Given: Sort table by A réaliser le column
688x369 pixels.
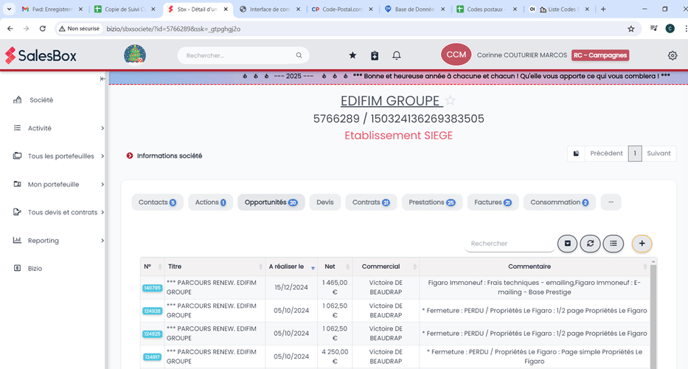Looking at the screenshot, I should click(x=292, y=266).
